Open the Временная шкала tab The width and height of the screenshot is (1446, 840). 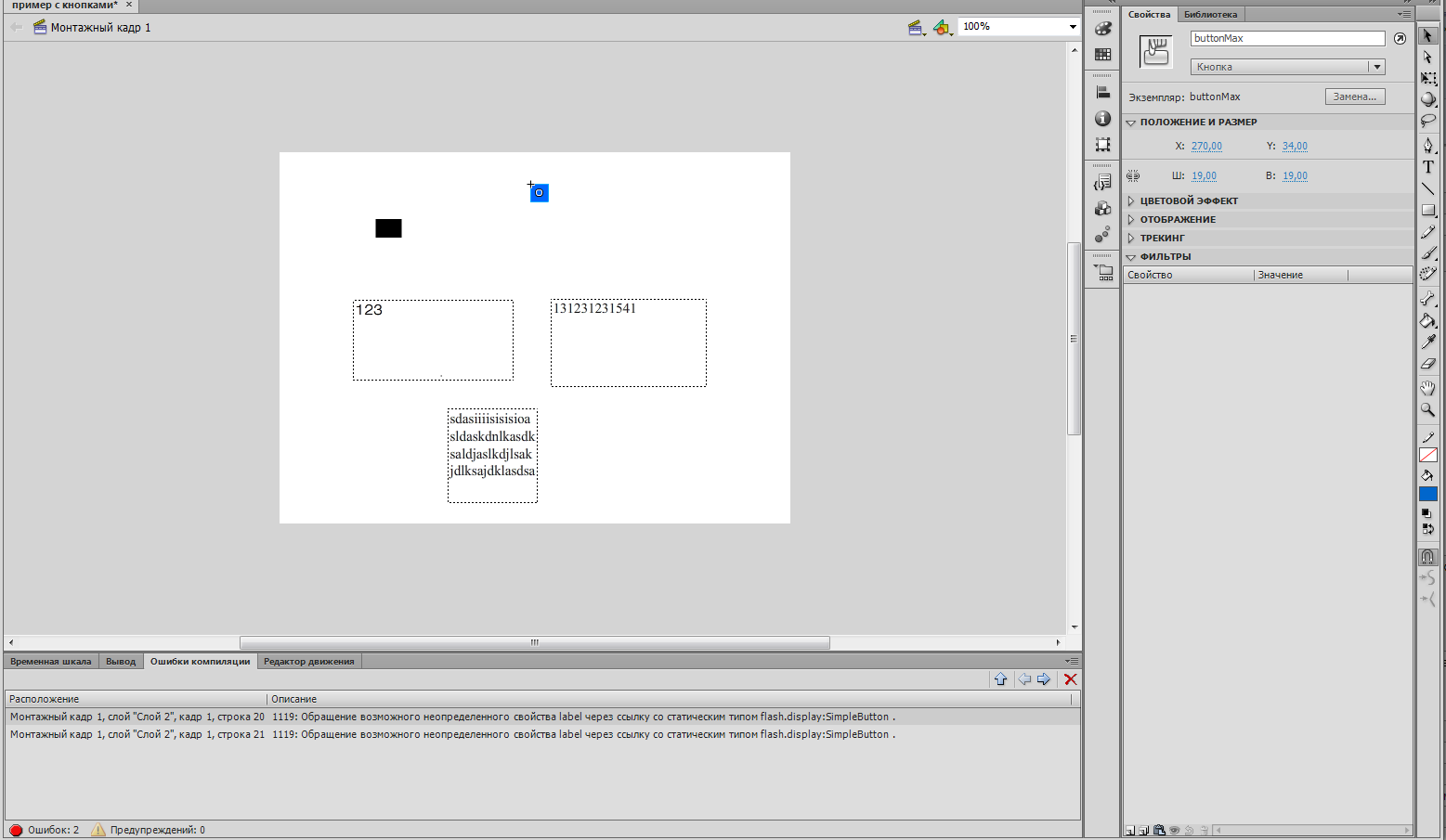pyautogui.click(x=51, y=662)
